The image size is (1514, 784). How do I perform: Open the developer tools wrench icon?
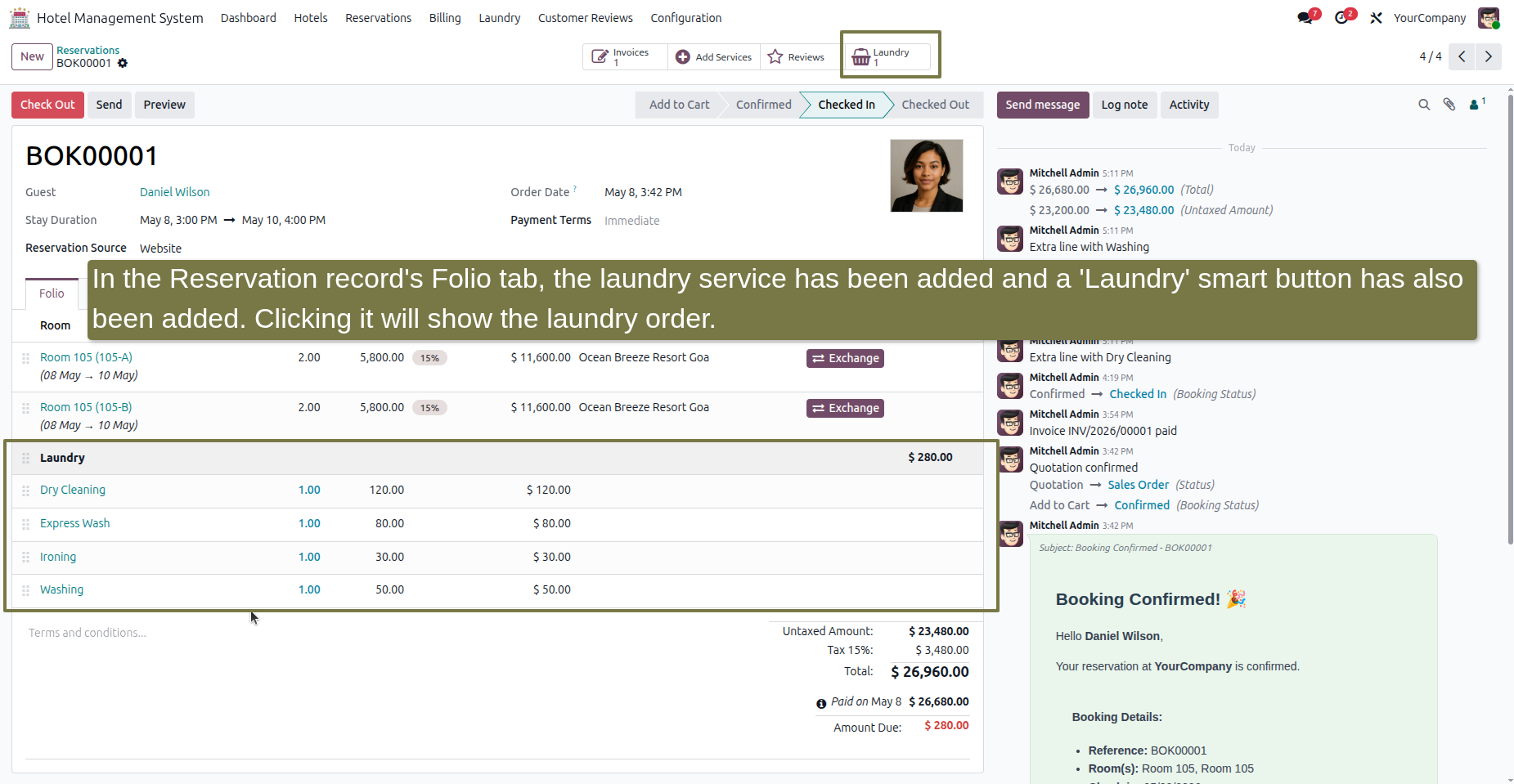[1377, 18]
